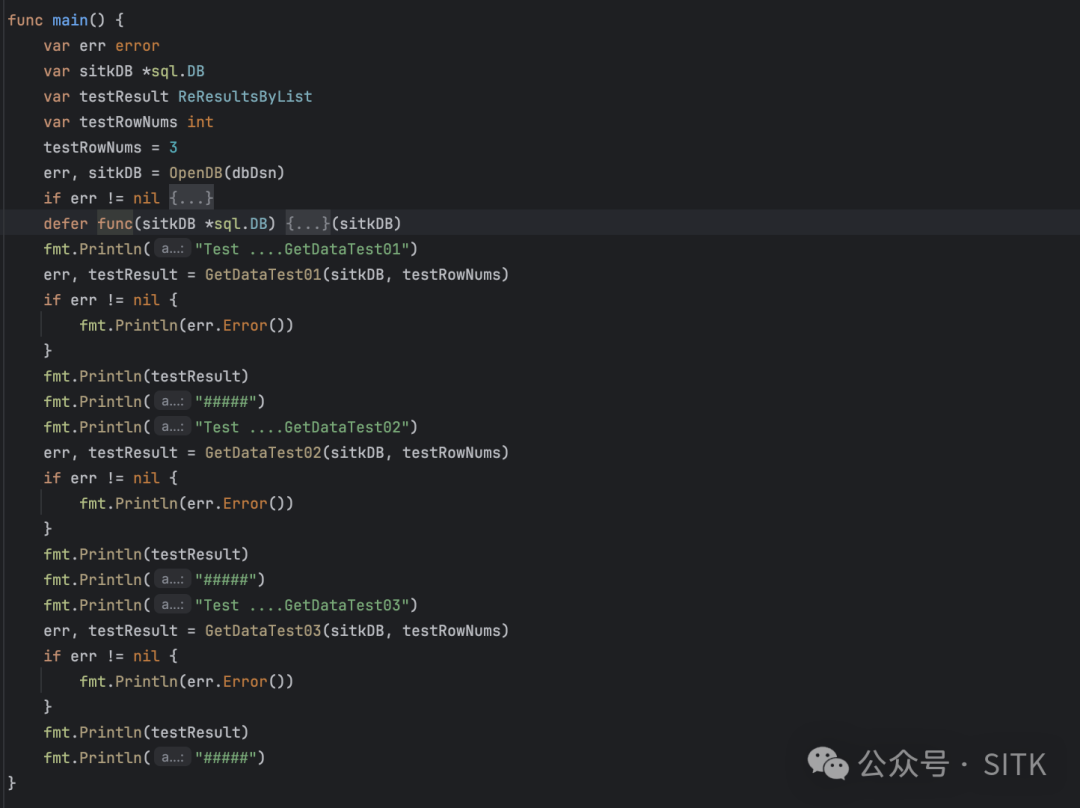
Task: Click the SITK watermark text
Action: coord(1014,765)
